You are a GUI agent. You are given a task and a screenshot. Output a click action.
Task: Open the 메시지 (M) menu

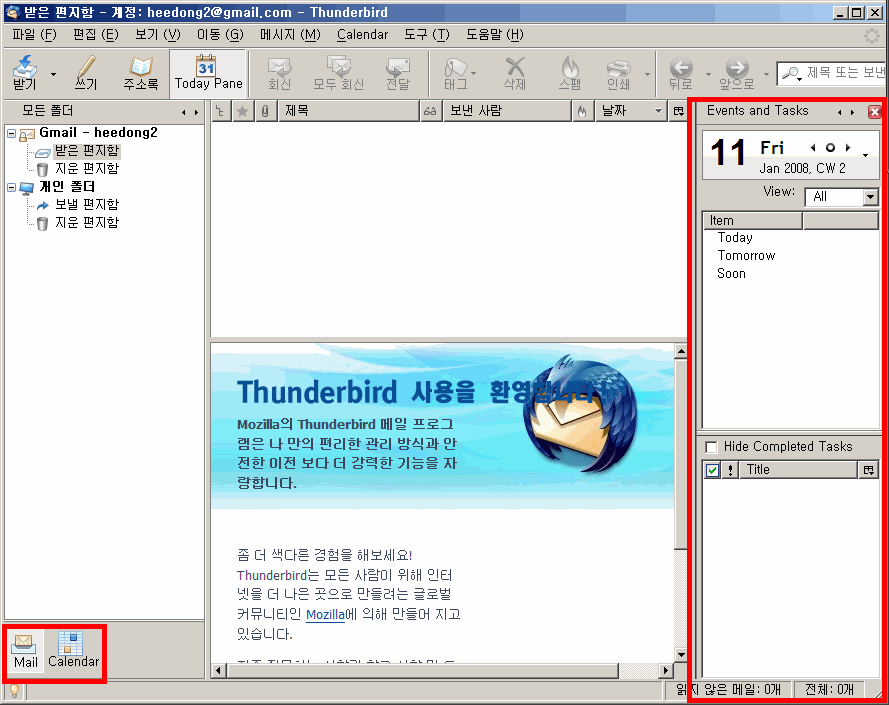[x=290, y=35]
